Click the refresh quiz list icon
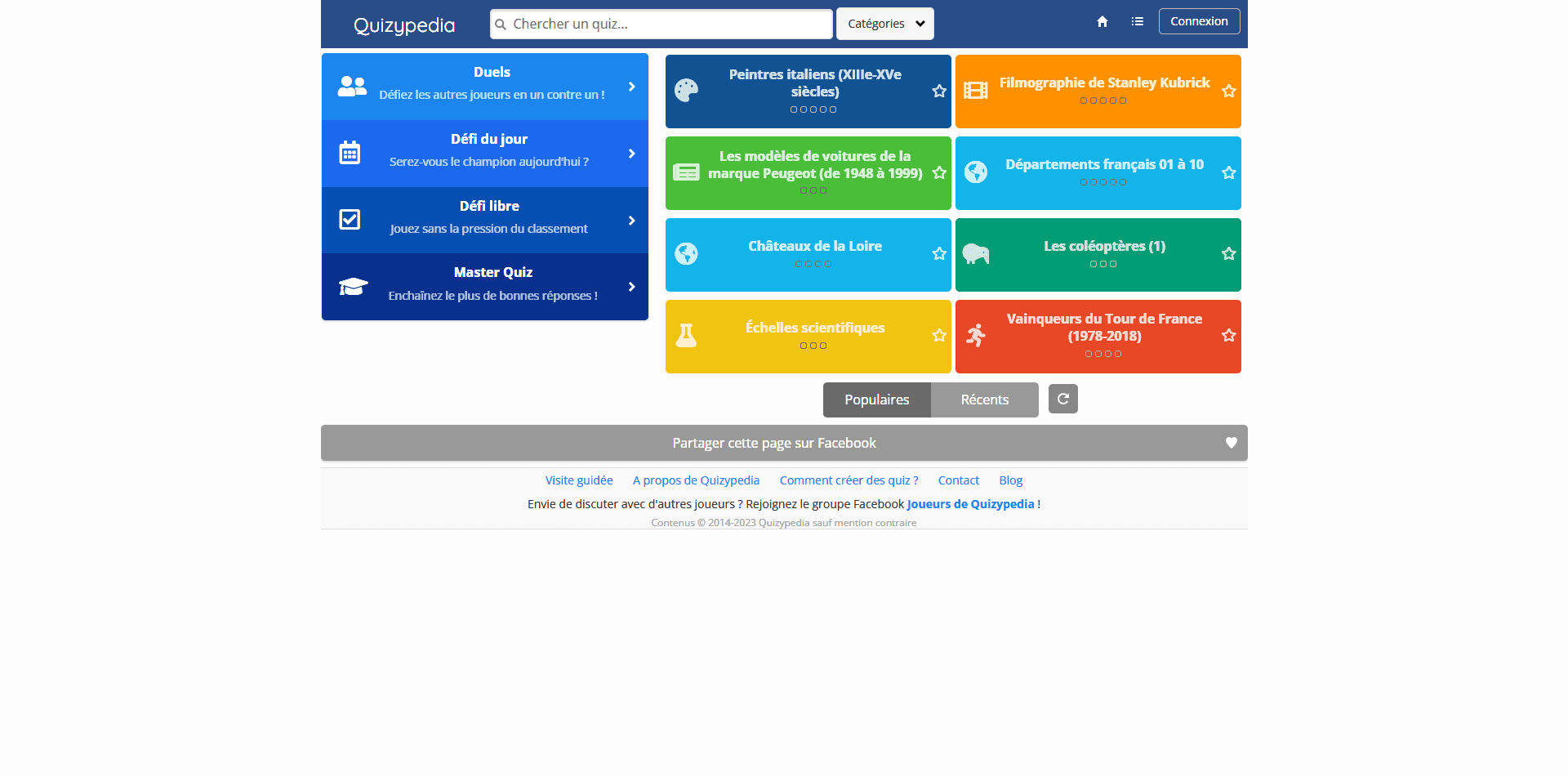This screenshot has width=1568, height=777. [x=1062, y=399]
